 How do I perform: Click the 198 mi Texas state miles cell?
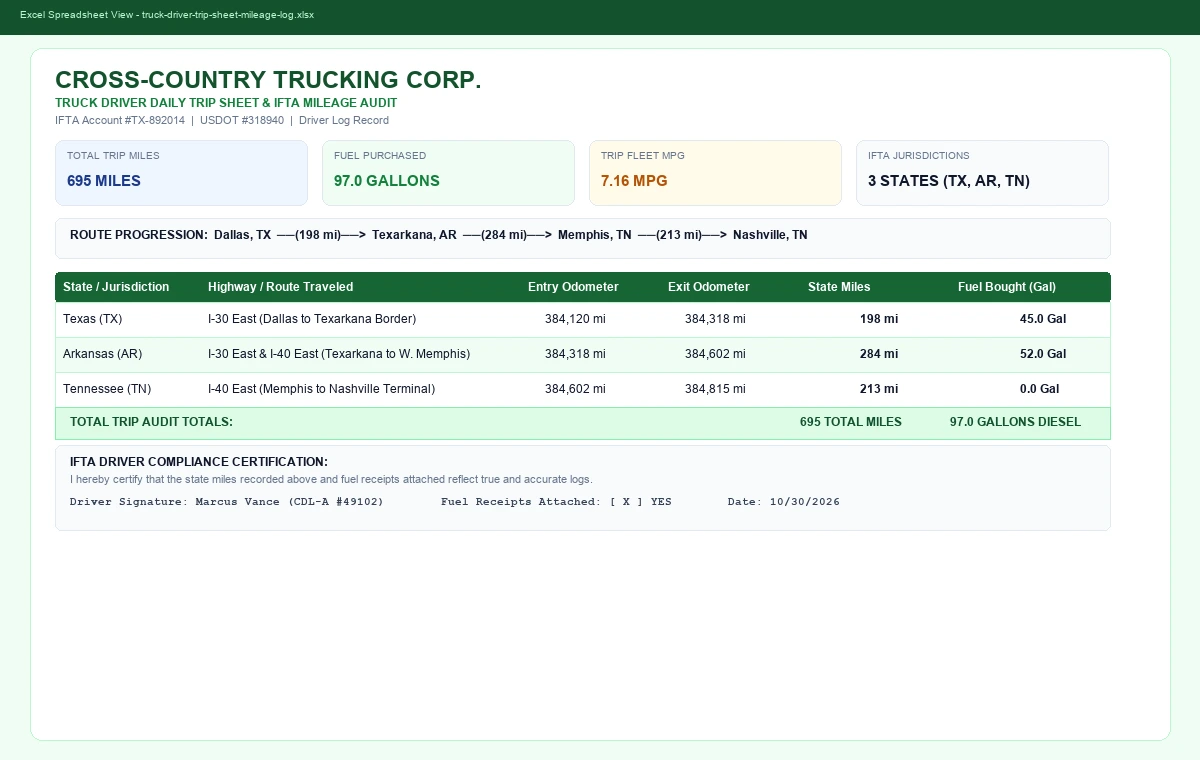point(879,319)
